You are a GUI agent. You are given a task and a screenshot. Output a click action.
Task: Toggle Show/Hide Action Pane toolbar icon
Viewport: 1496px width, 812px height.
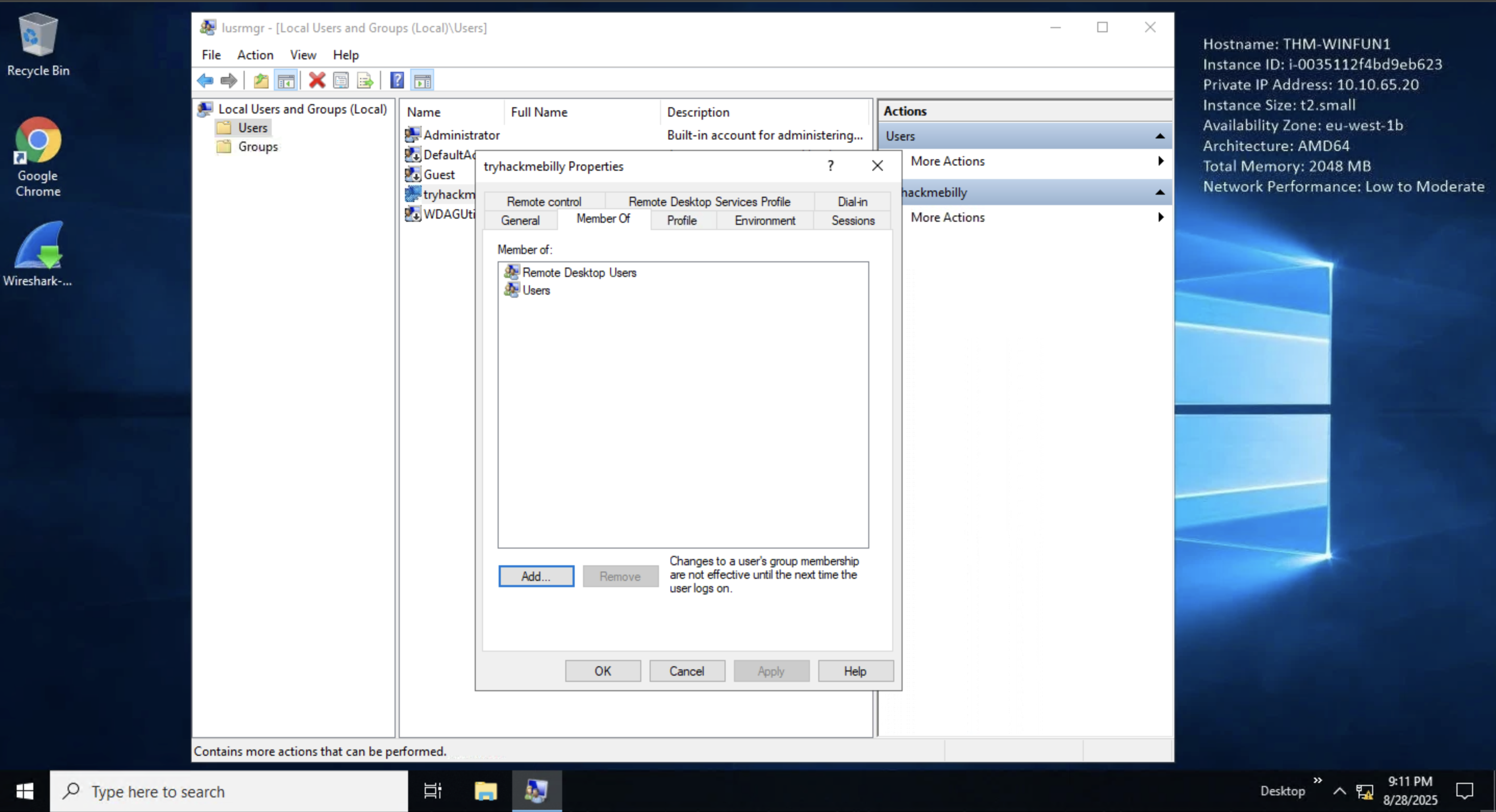pyautogui.click(x=422, y=81)
